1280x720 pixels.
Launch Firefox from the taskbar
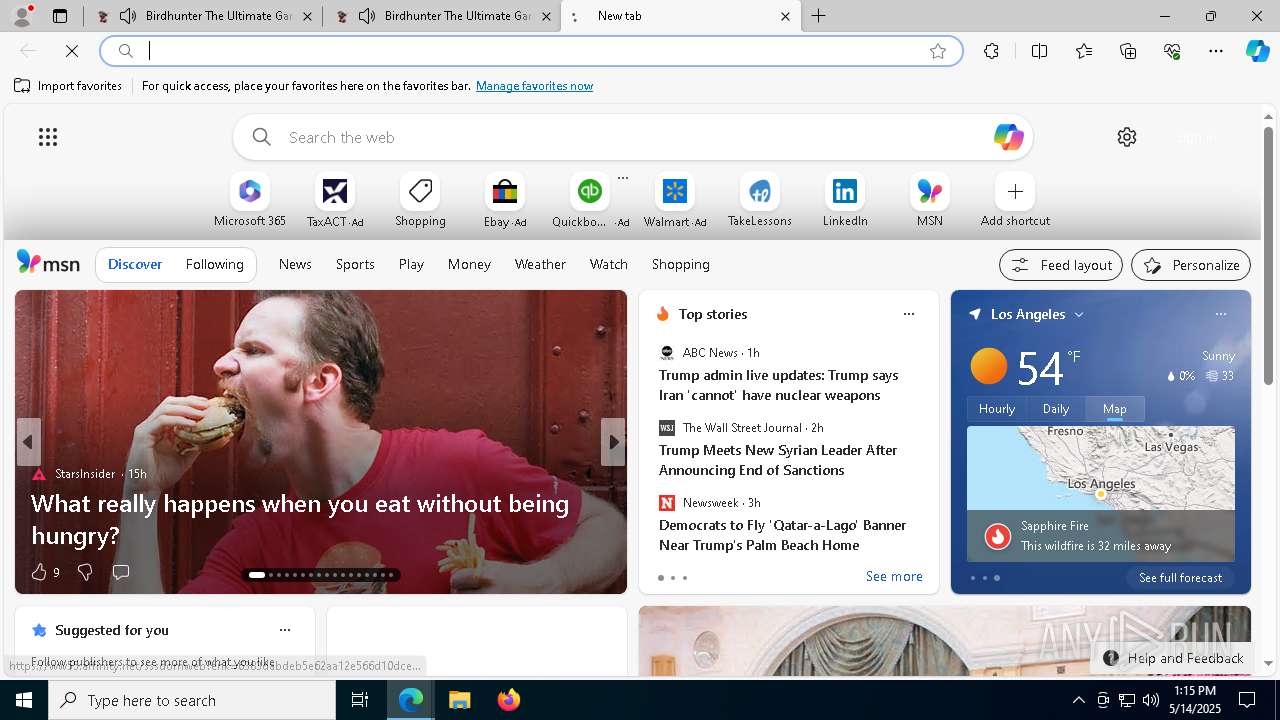click(x=508, y=700)
